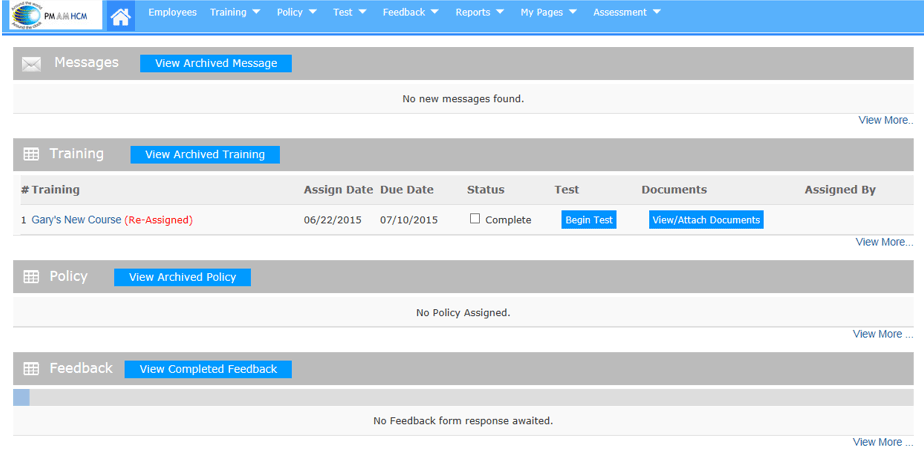
Task: Click the Home icon in navigation bar
Action: 121,16
